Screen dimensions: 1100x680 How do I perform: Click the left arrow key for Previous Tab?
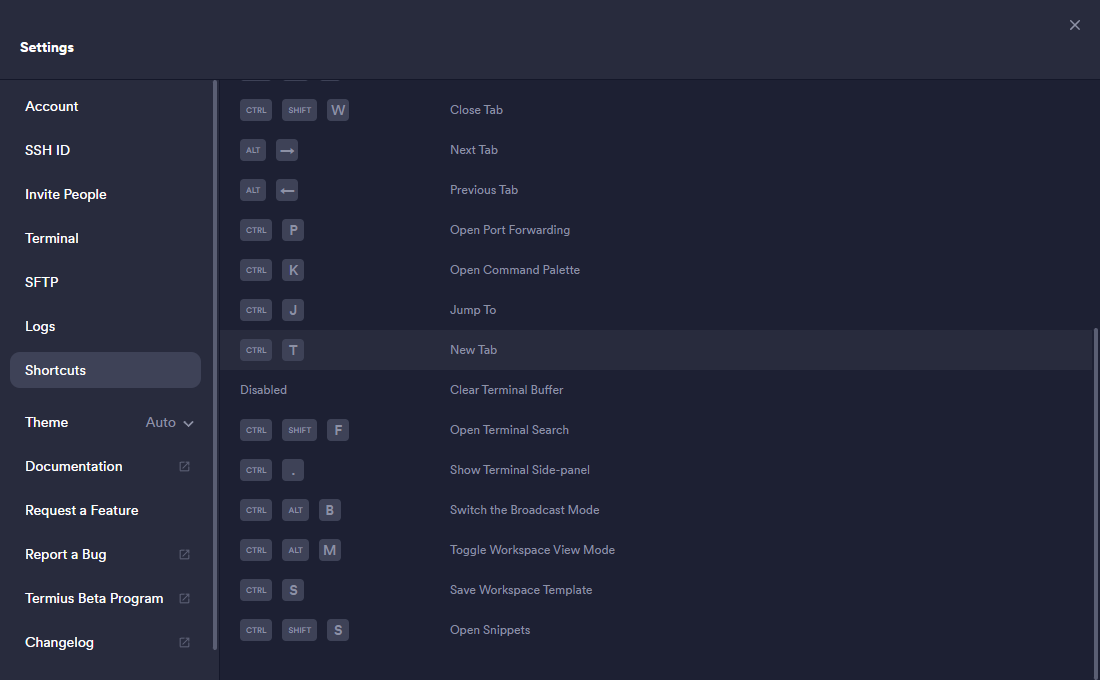[287, 190]
